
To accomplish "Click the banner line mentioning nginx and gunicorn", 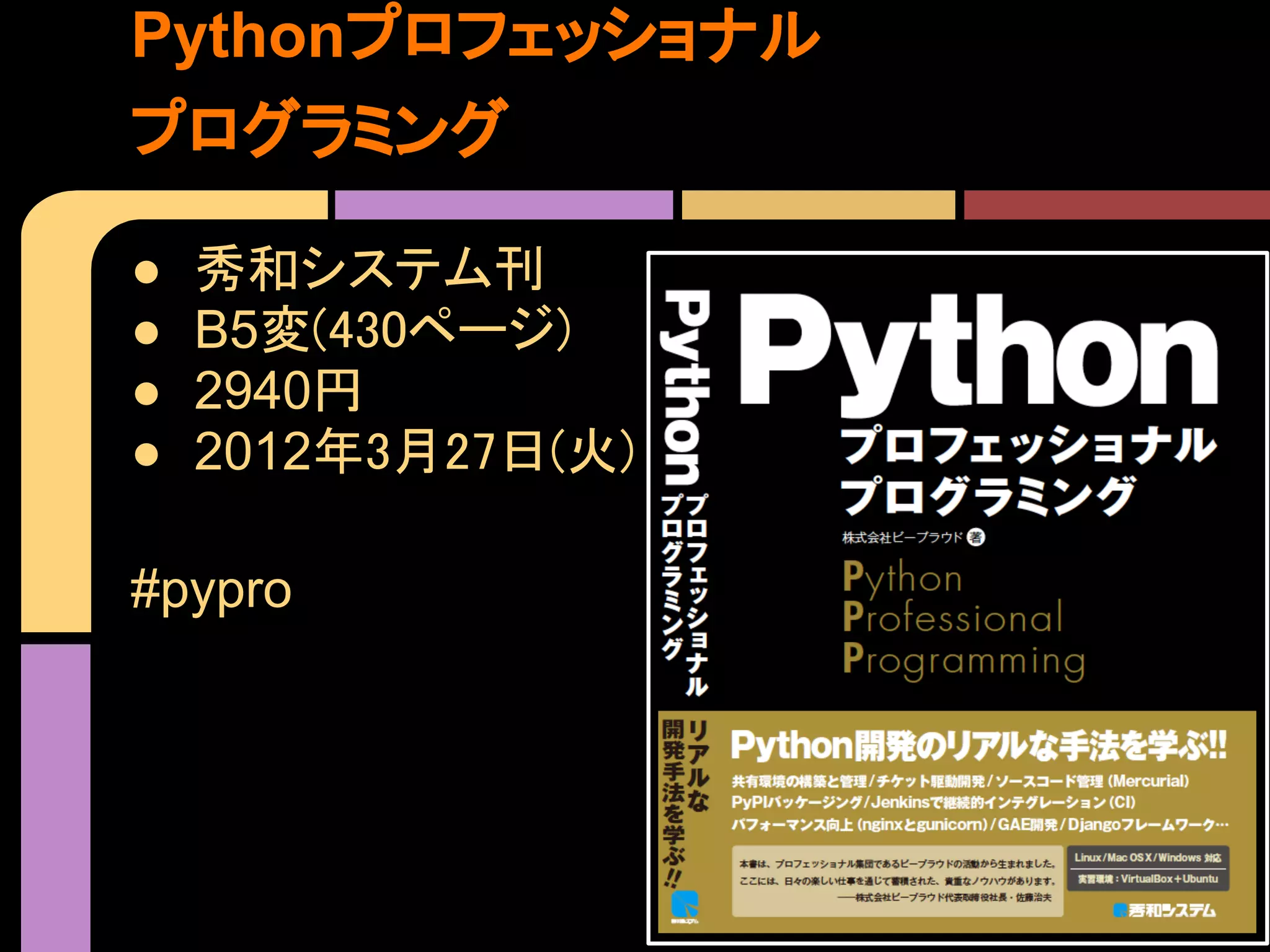I will pos(980,824).
